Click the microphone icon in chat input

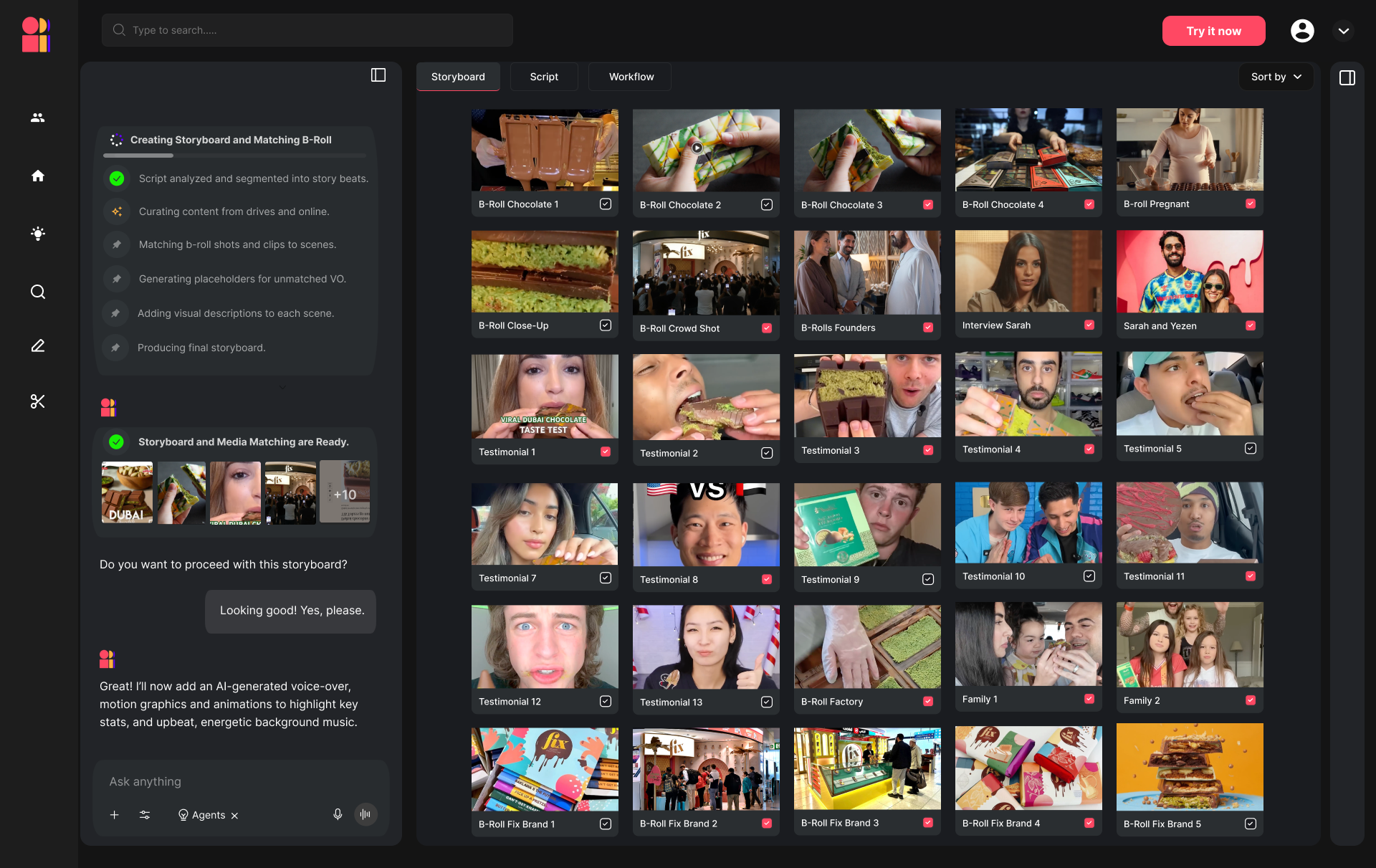(338, 814)
